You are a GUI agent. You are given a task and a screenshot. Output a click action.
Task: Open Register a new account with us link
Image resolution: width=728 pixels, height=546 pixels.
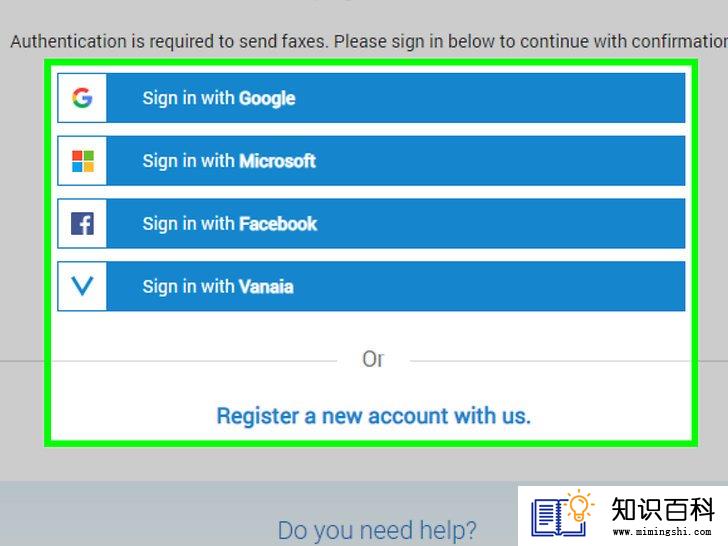[373, 416]
